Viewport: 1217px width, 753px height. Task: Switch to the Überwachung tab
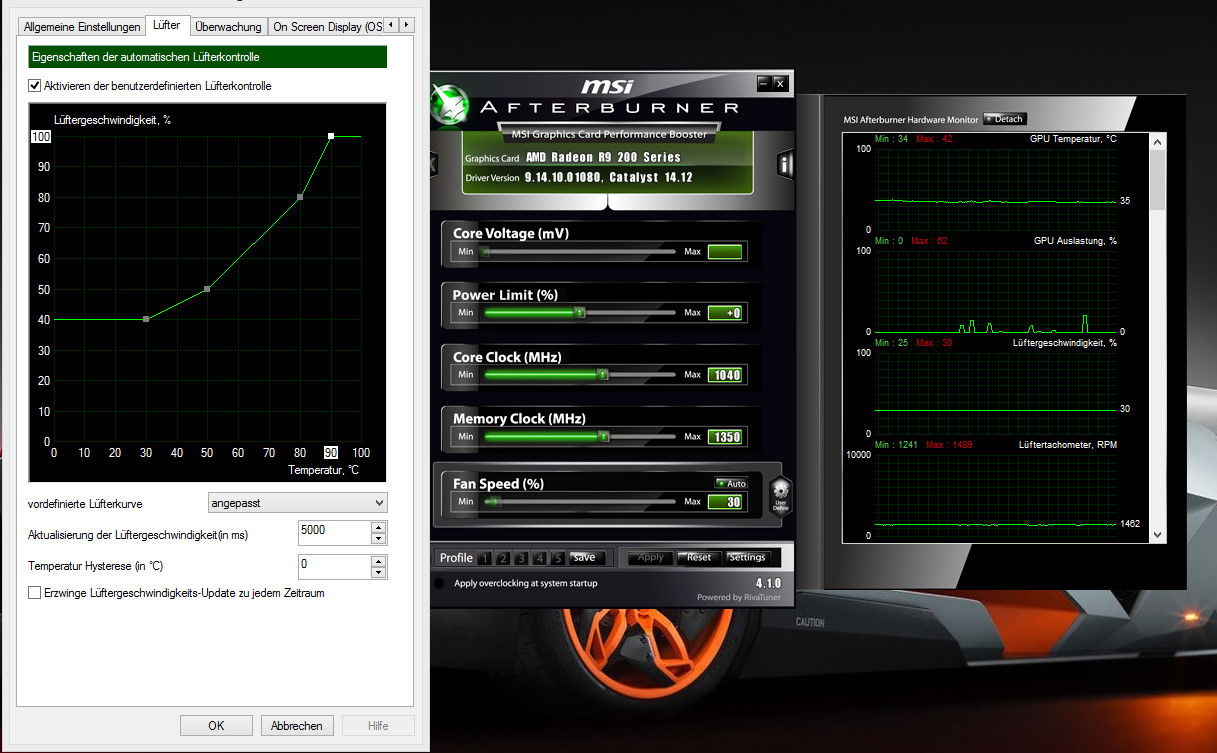[228, 27]
